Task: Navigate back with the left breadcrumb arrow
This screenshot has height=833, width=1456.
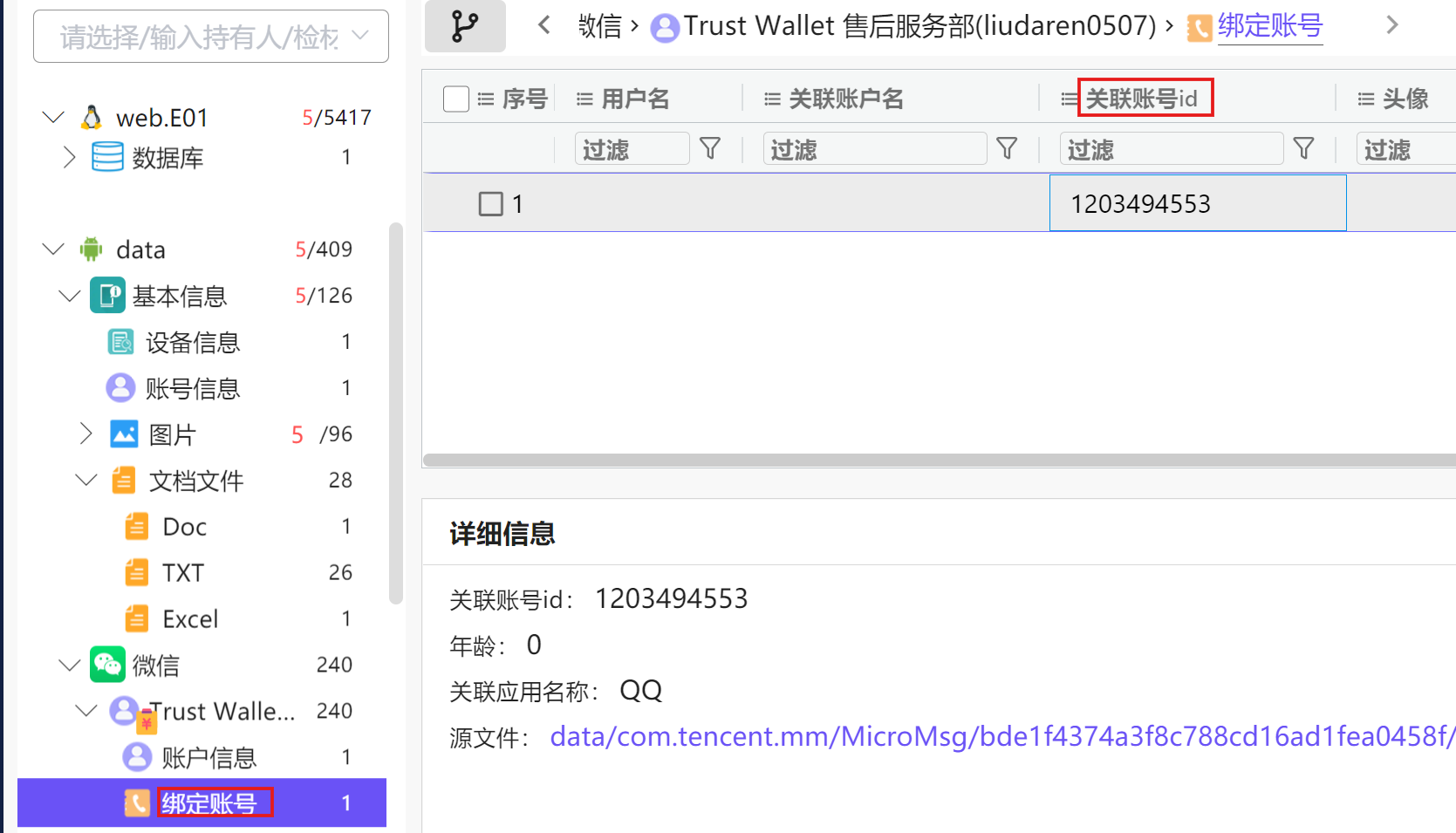Action: click(x=544, y=25)
